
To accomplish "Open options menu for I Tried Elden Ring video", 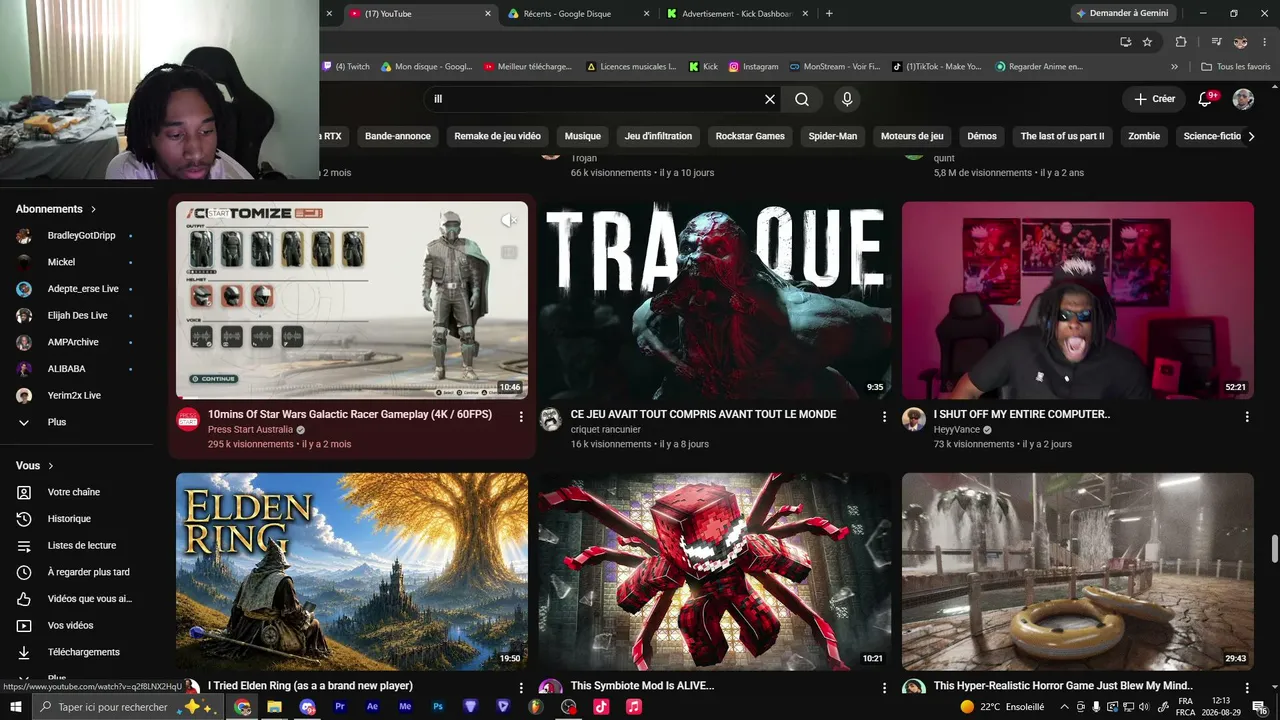I will [x=521, y=688].
